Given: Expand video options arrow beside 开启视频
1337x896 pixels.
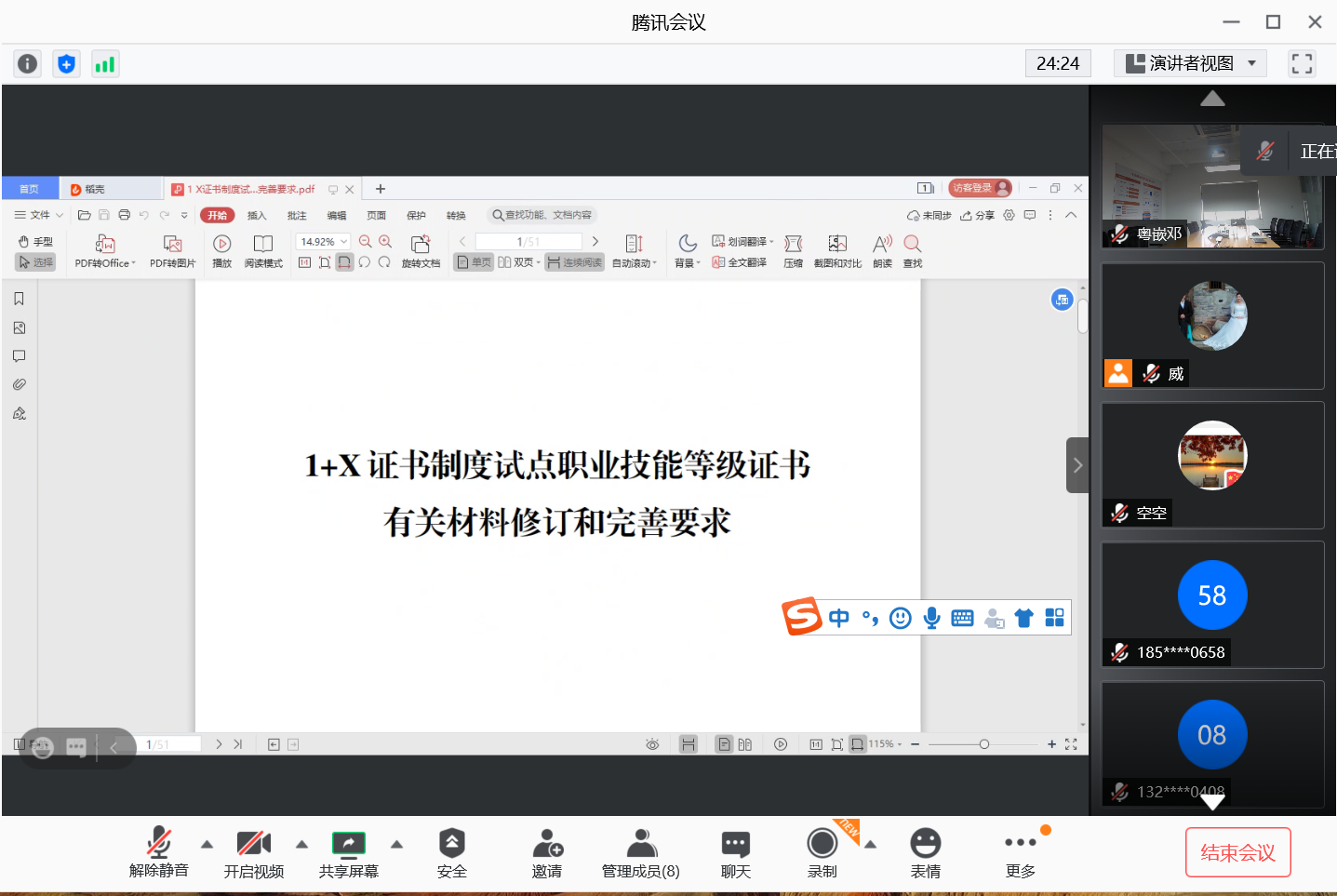Looking at the screenshot, I should pos(301,845).
